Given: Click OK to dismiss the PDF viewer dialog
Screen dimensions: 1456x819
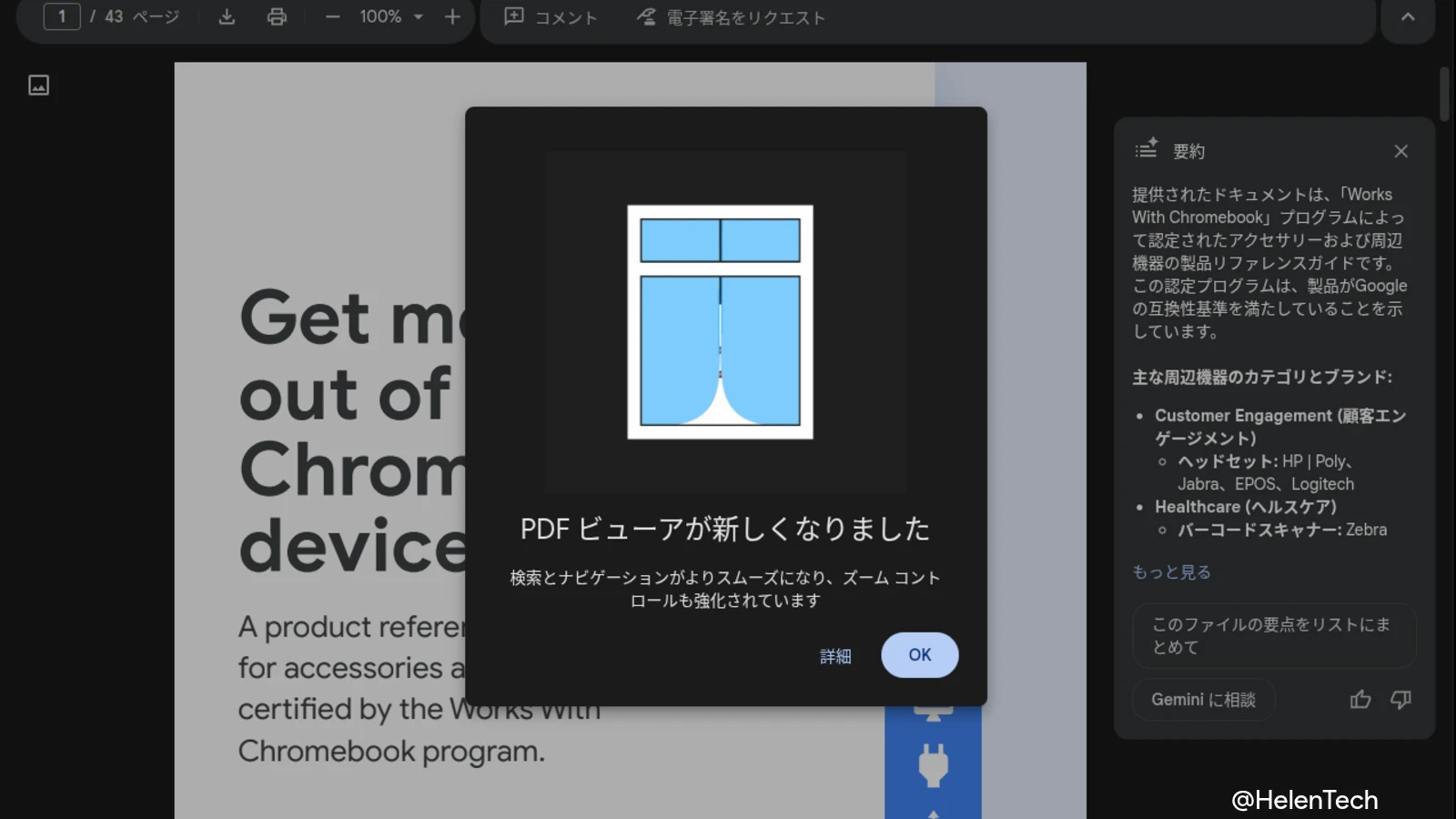Looking at the screenshot, I should 919,654.
